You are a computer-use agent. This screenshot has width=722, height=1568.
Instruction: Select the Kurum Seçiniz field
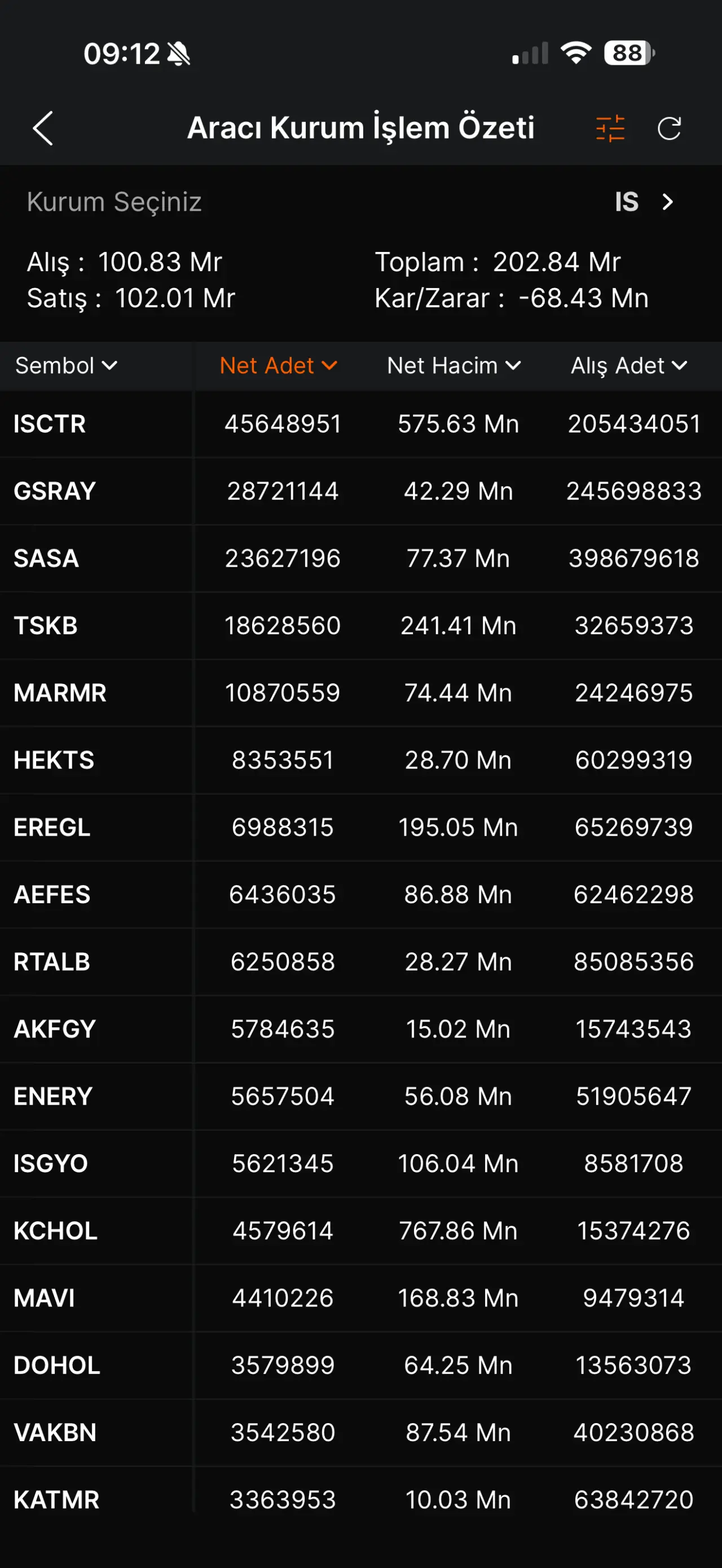[115, 201]
